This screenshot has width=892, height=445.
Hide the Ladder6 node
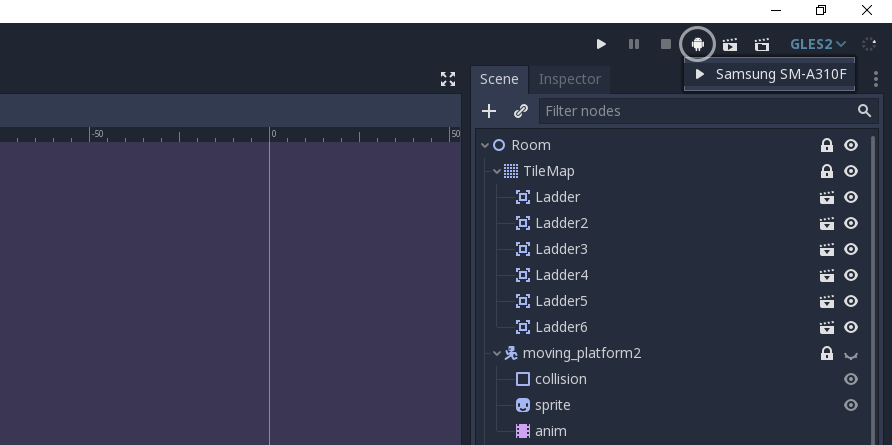tap(851, 327)
